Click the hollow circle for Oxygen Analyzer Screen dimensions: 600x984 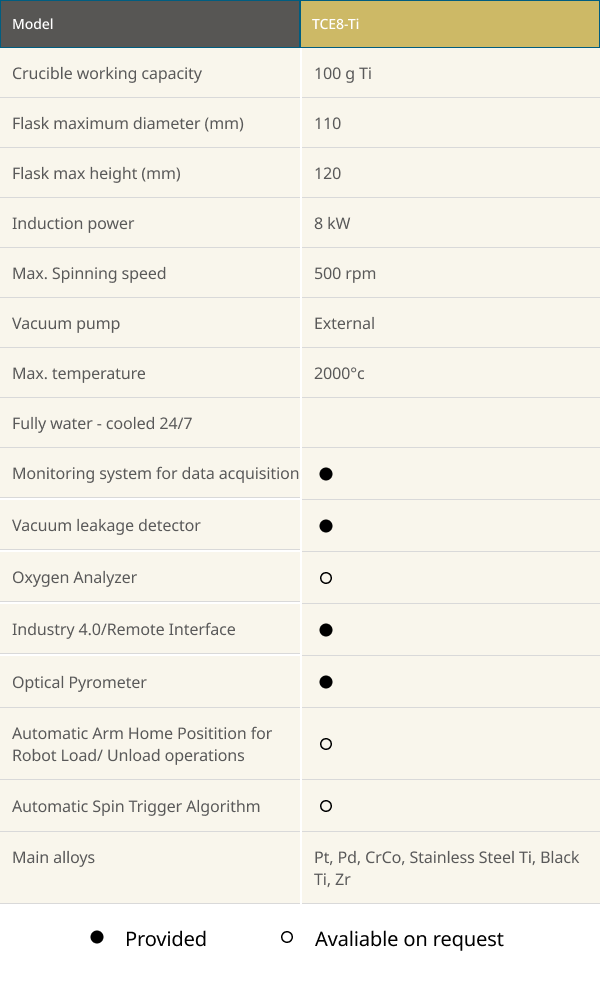coord(326,578)
